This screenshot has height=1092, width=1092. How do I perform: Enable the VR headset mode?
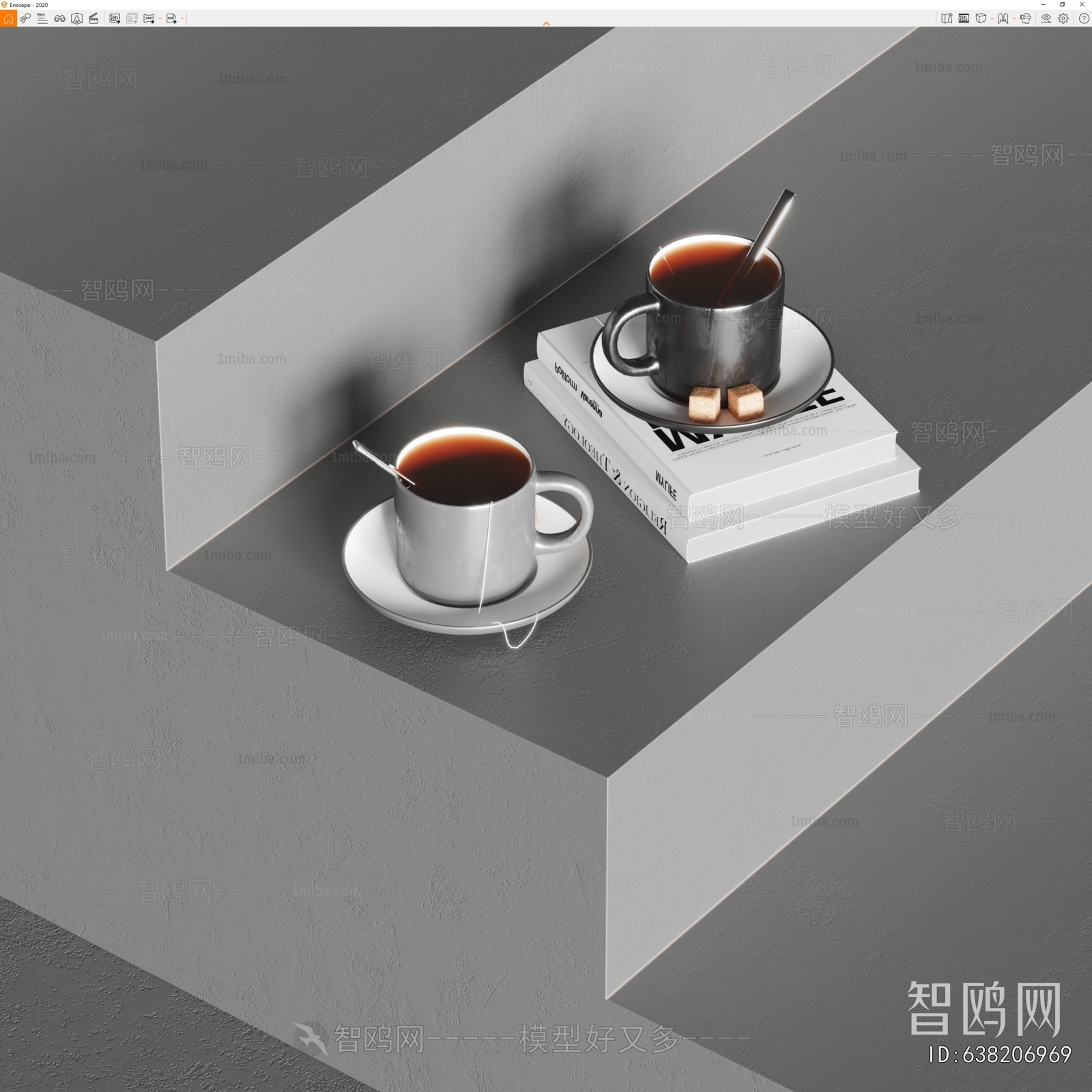(x=1026, y=18)
